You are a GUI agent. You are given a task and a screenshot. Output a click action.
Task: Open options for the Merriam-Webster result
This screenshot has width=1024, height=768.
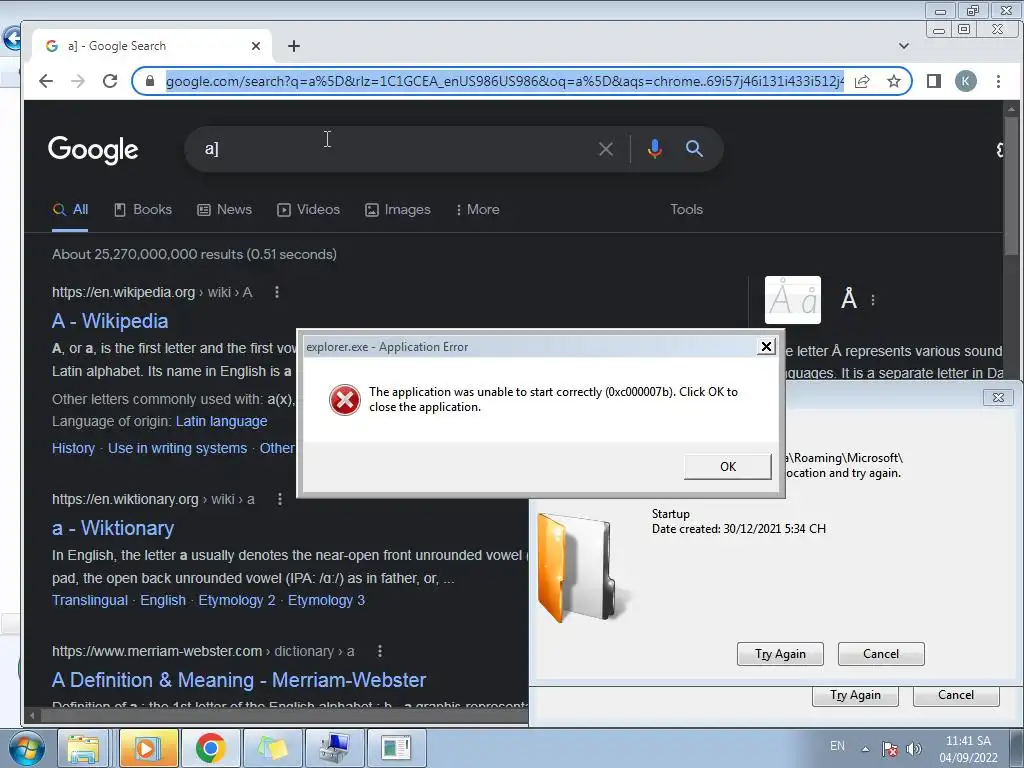coord(379,651)
